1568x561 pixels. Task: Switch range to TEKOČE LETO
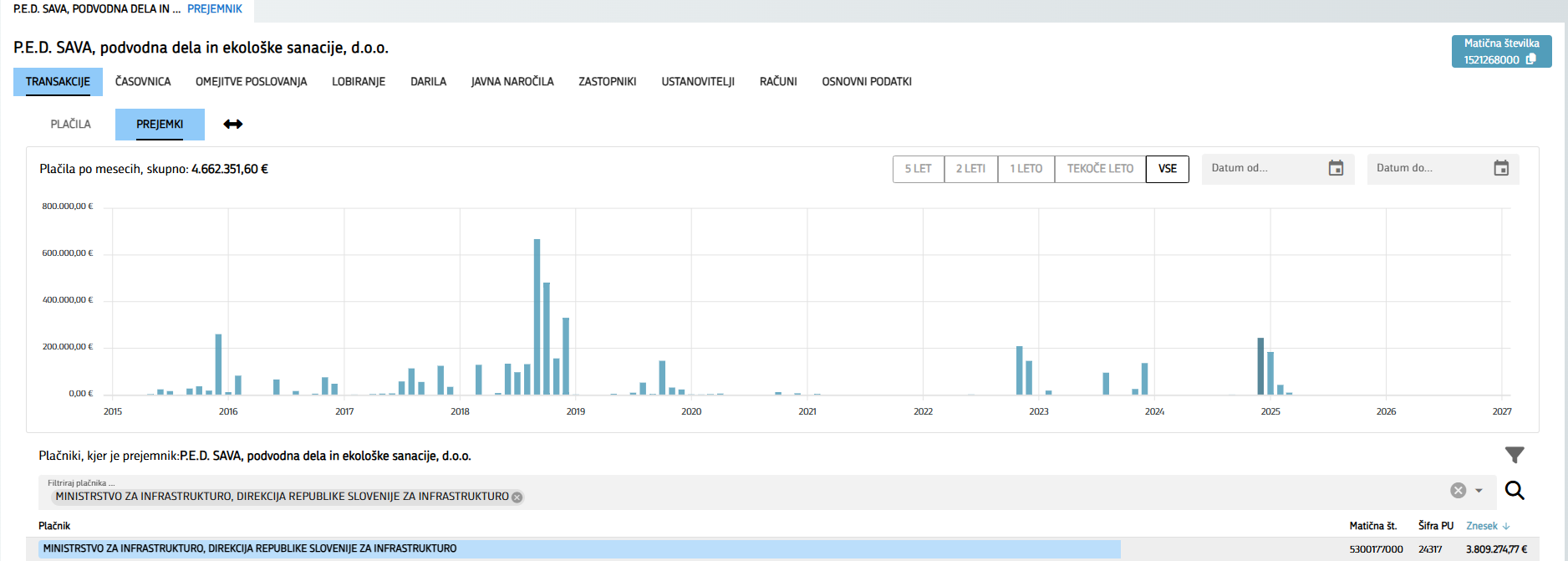pos(1100,169)
